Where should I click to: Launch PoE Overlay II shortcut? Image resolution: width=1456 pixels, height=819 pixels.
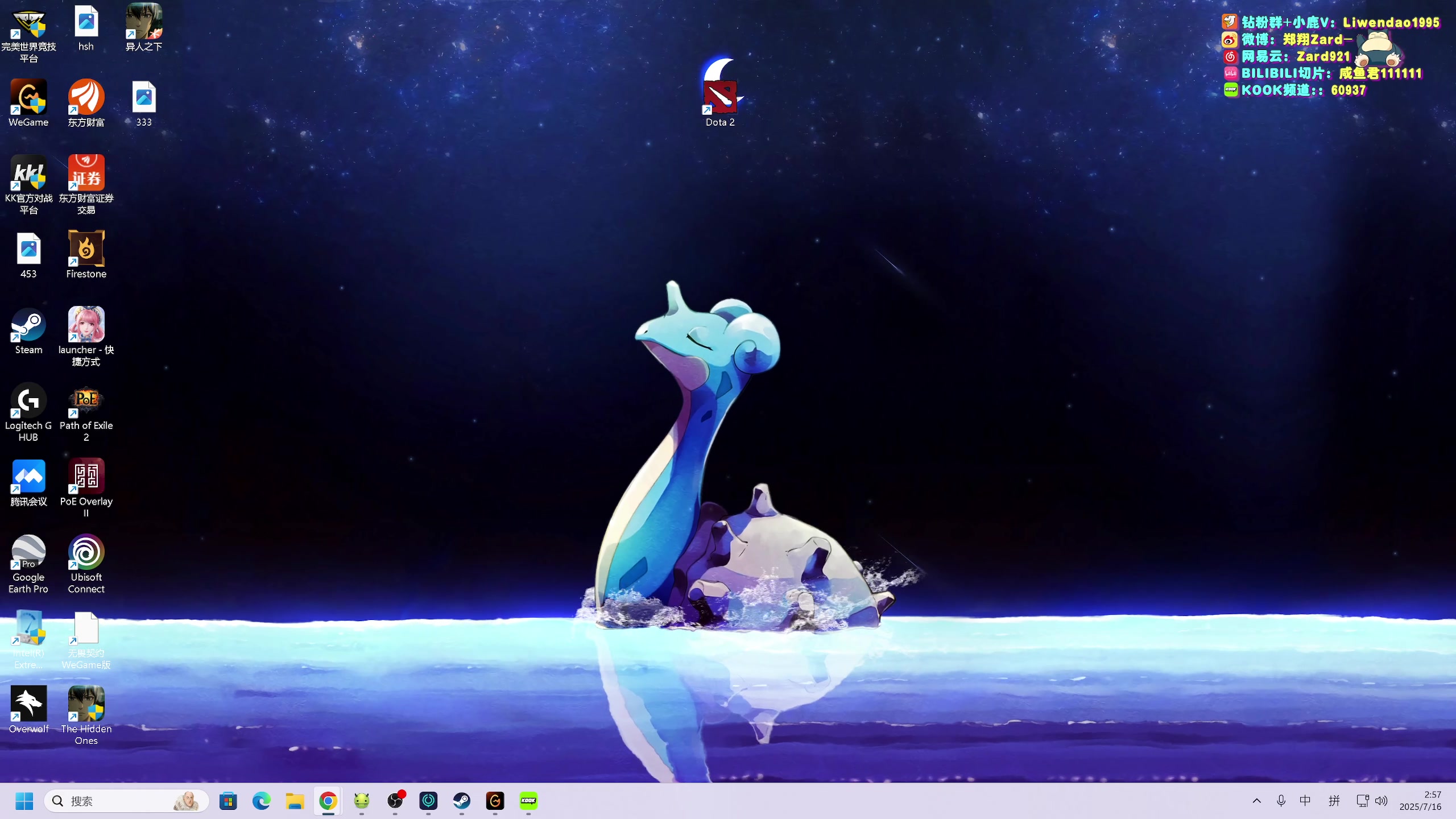coord(86,488)
